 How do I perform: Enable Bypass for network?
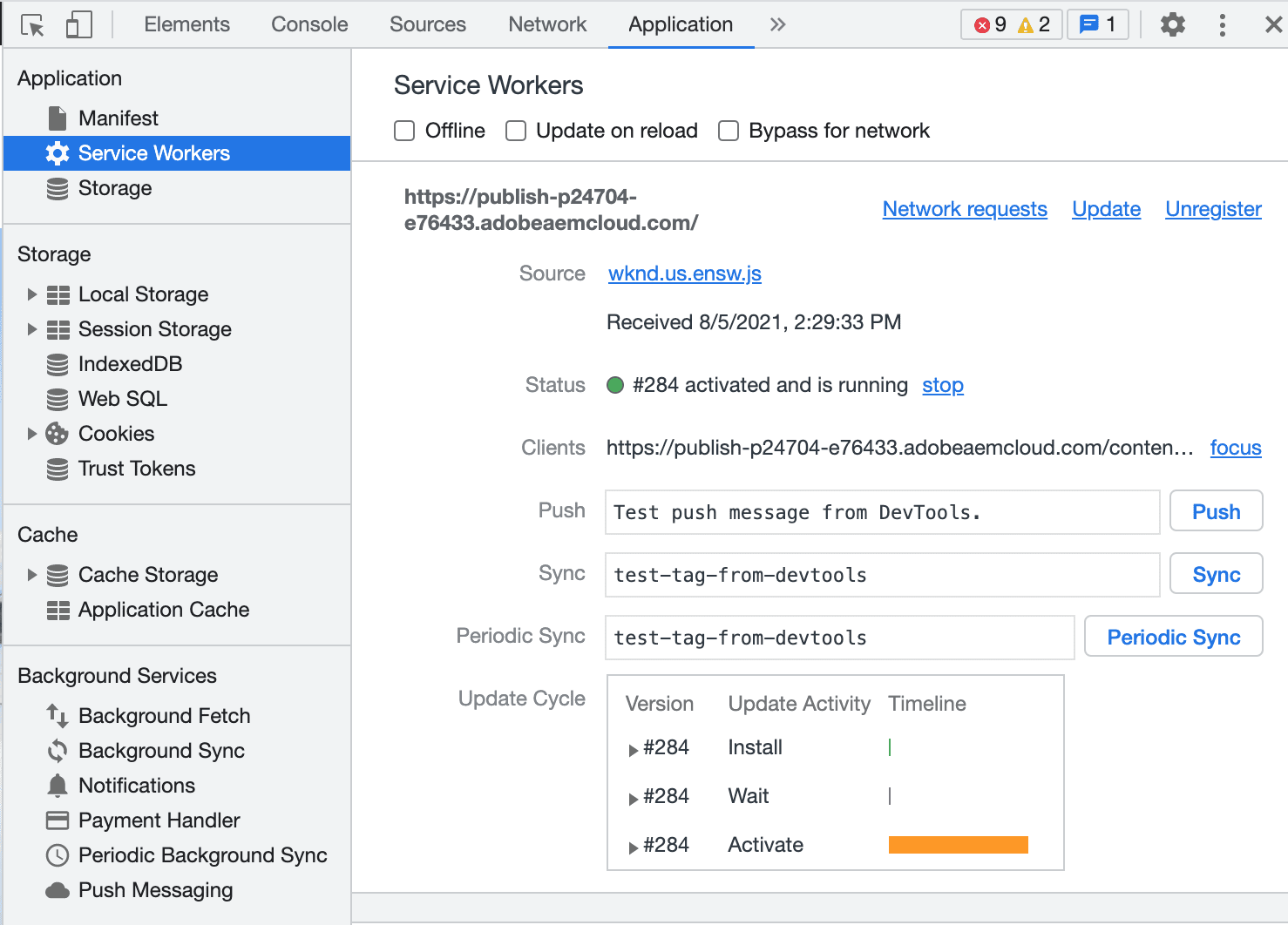729,130
